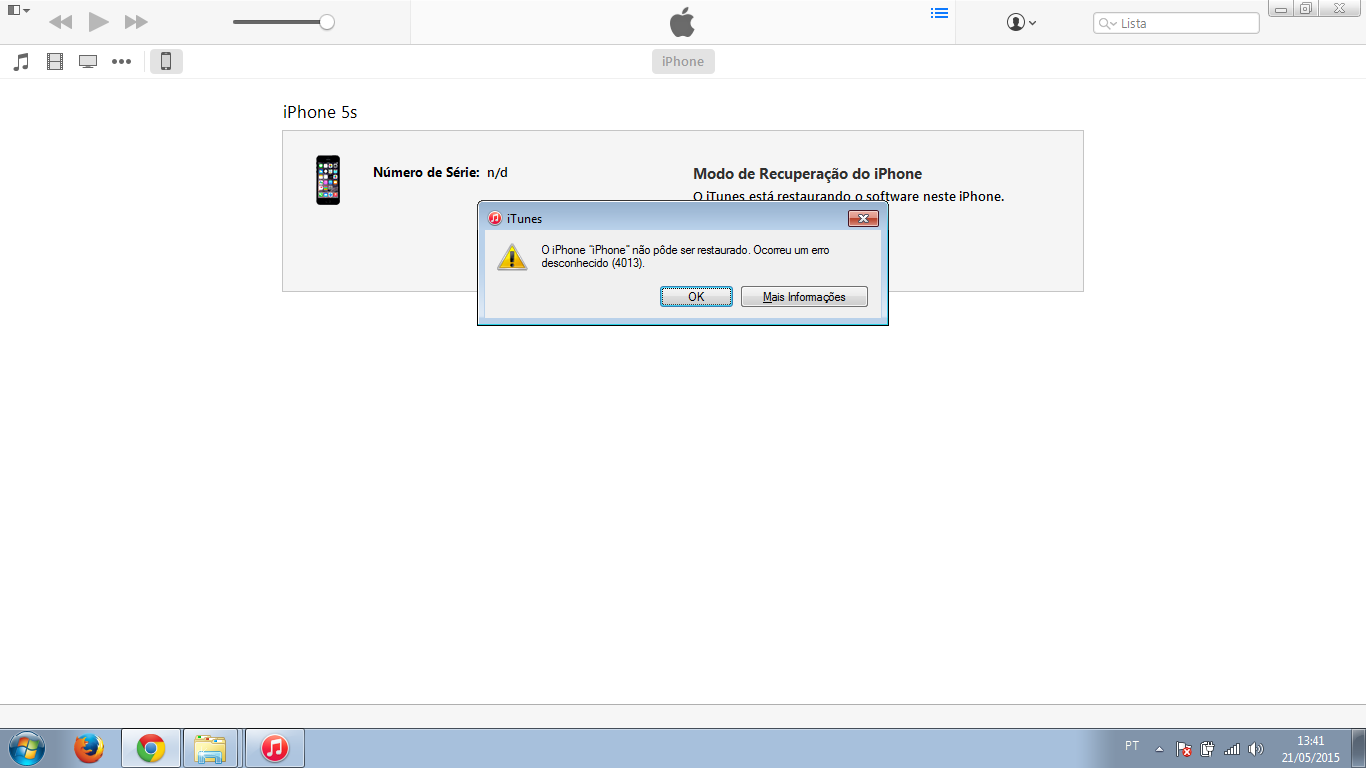Click OK in the iTunes dialog
The width and height of the screenshot is (1366, 768).
[696, 297]
